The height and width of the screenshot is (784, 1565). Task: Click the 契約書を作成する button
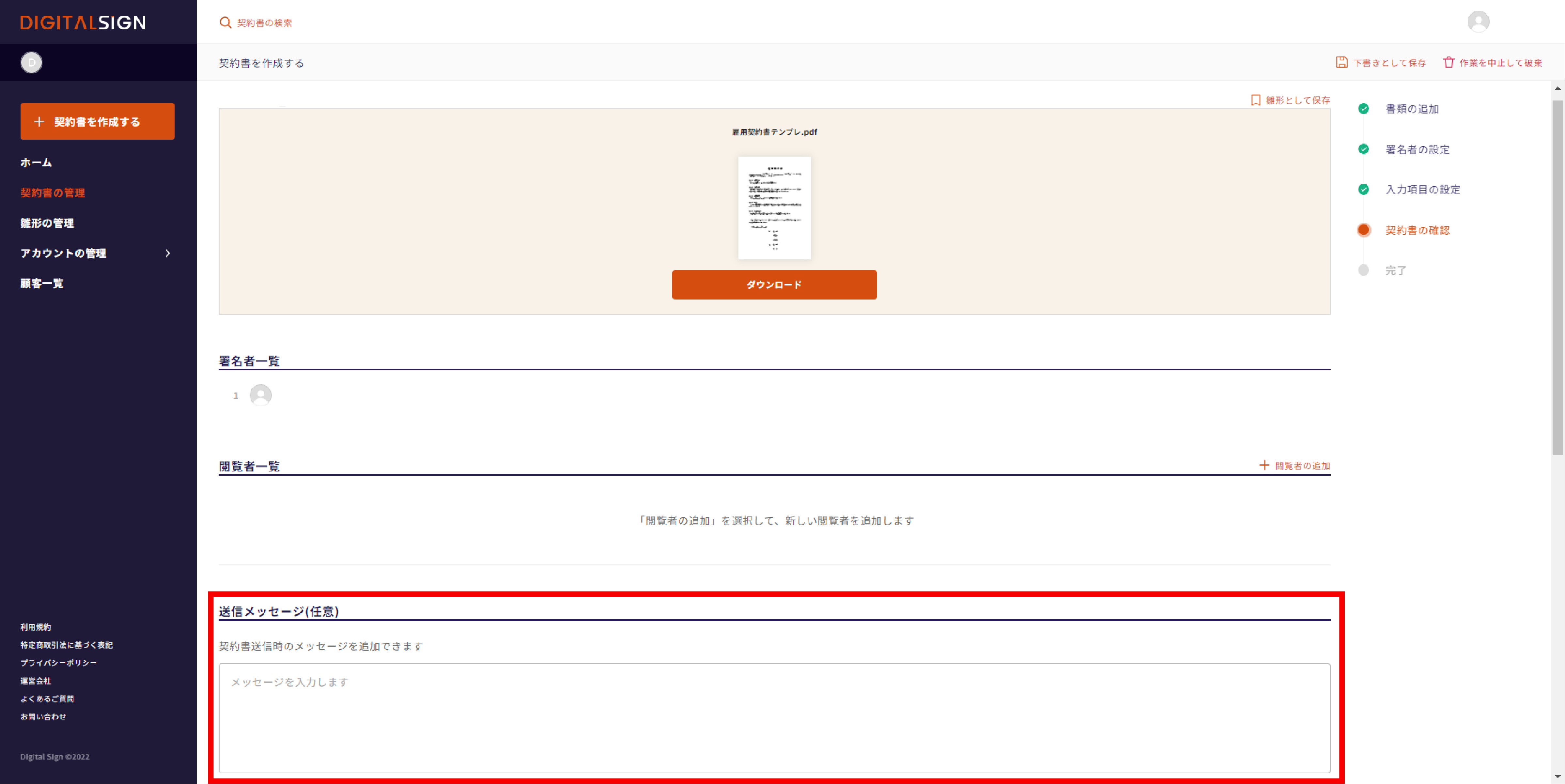coord(97,121)
